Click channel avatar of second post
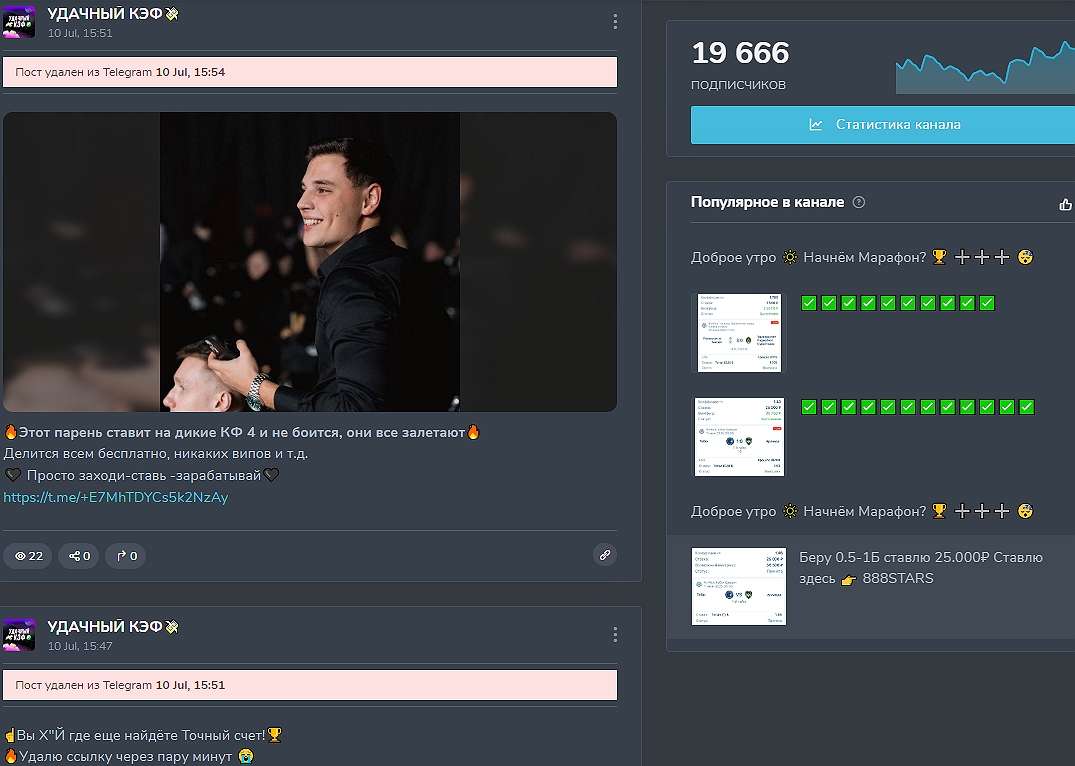The width and height of the screenshot is (1075, 766). coord(19,635)
